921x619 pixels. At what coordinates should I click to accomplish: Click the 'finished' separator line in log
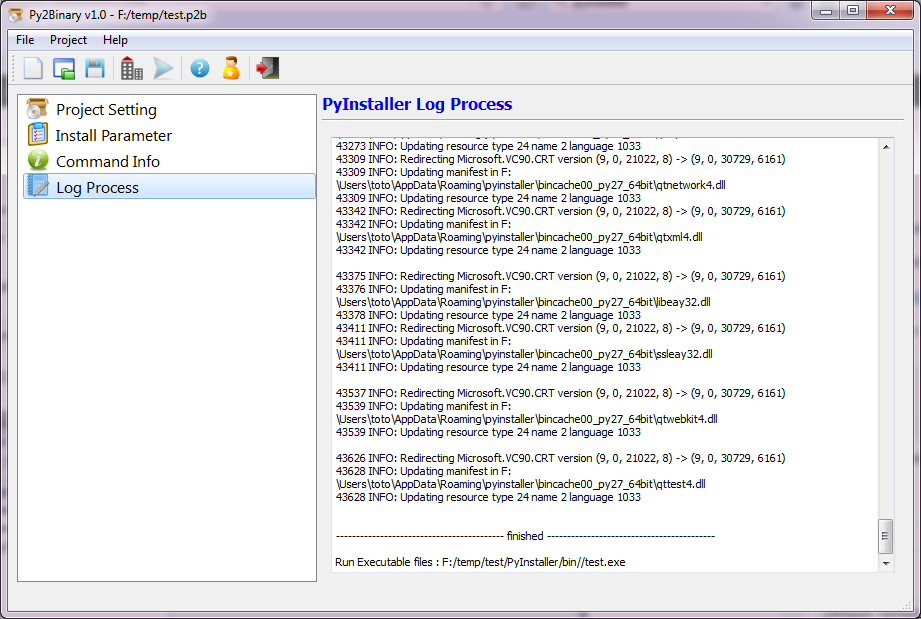(525, 536)
